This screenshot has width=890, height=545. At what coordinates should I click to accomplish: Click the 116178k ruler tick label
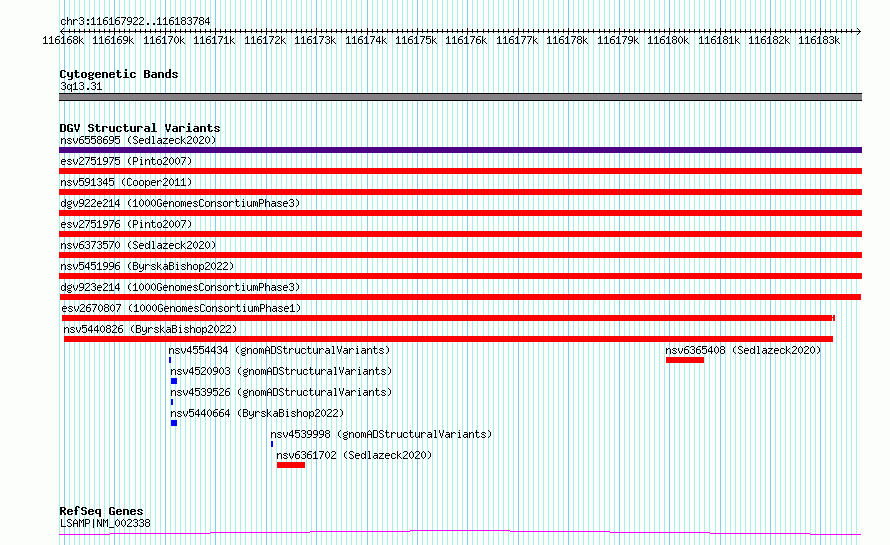tap(567, 40)
